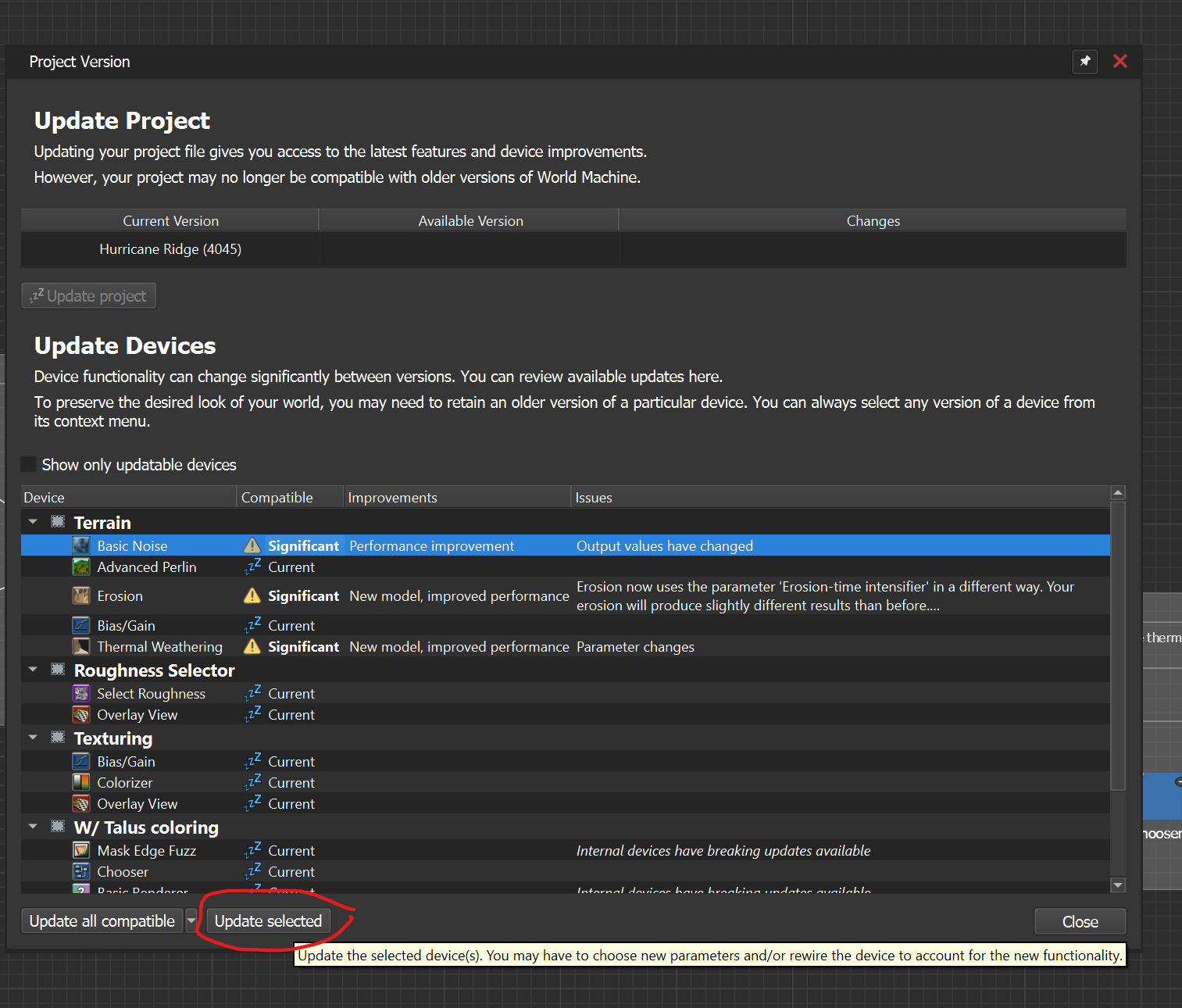
Task: Select the Colorizer row
Action: (x=566, y=782)
